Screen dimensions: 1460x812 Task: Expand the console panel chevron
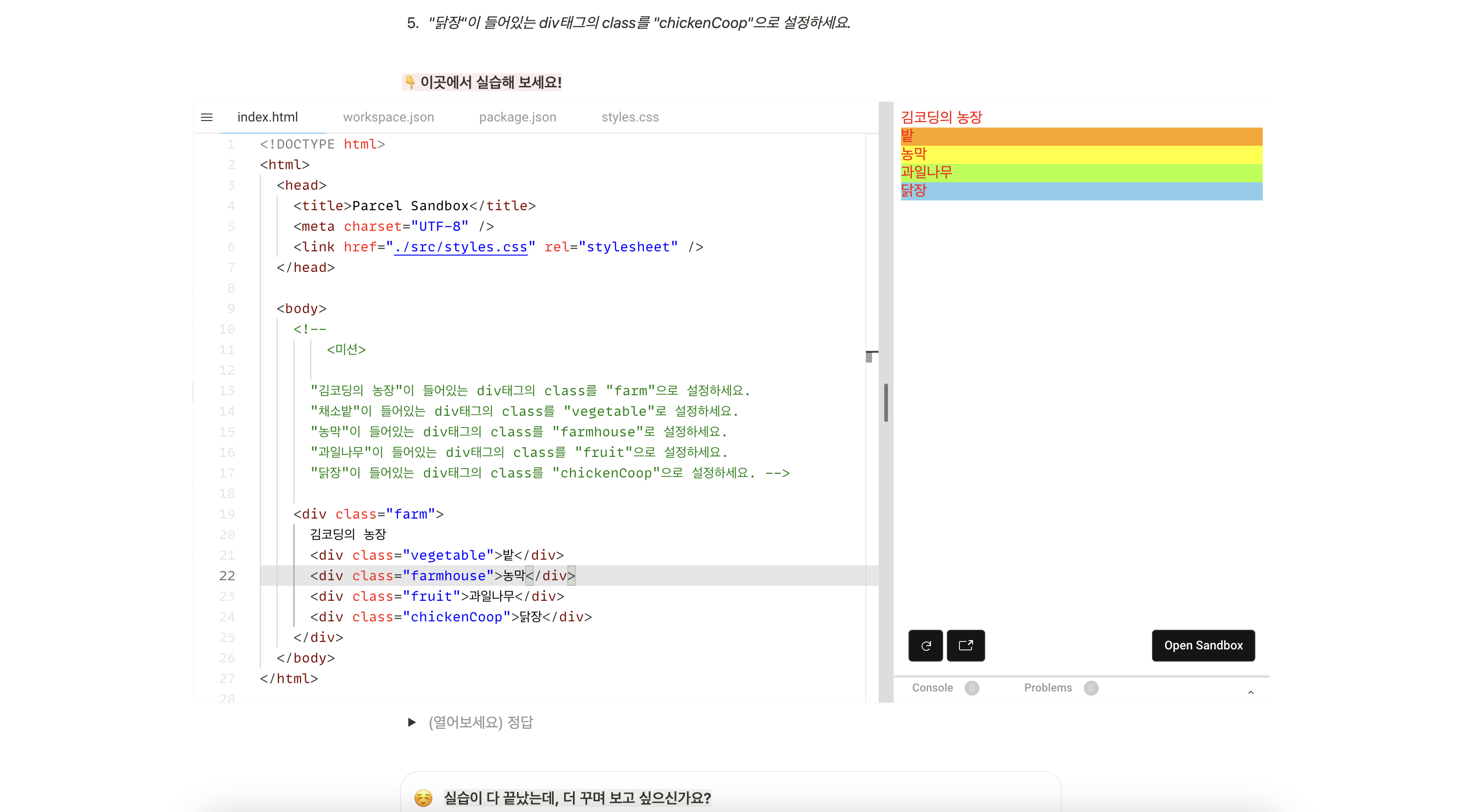point(1251,692)
